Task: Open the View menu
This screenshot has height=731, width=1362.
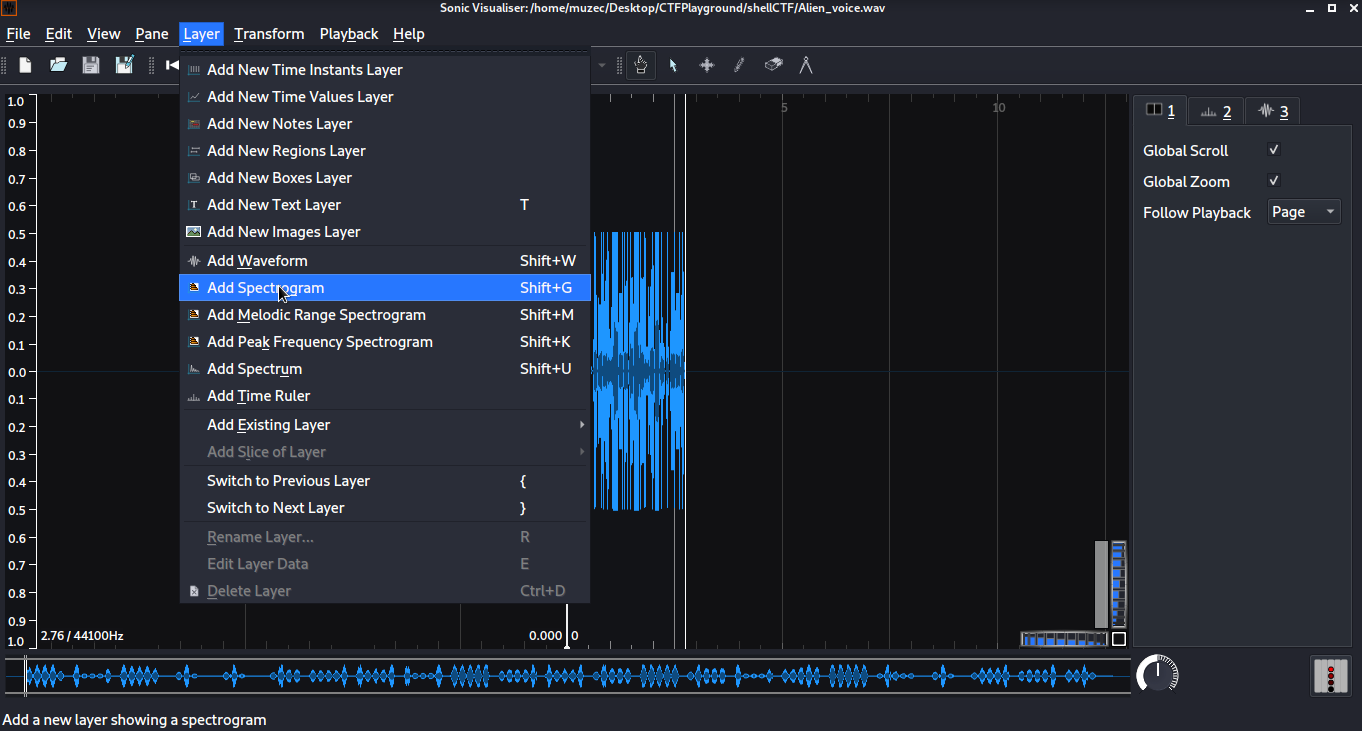Action: click(x=104, y=34)
